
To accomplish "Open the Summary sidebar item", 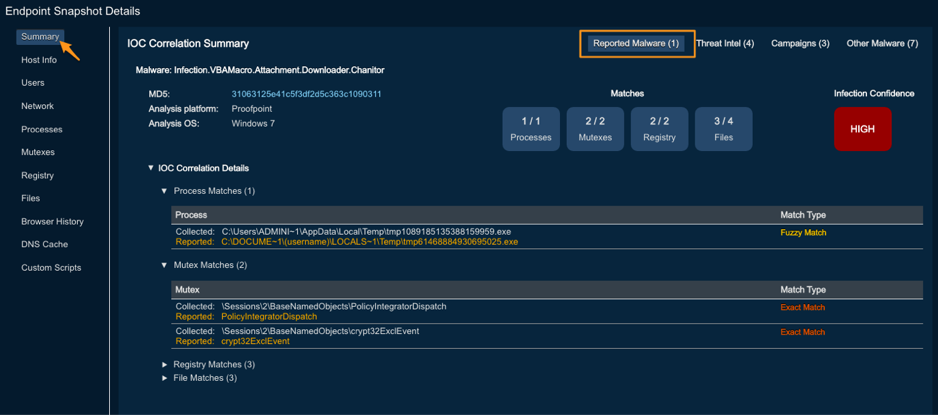I will coord(40,37).
